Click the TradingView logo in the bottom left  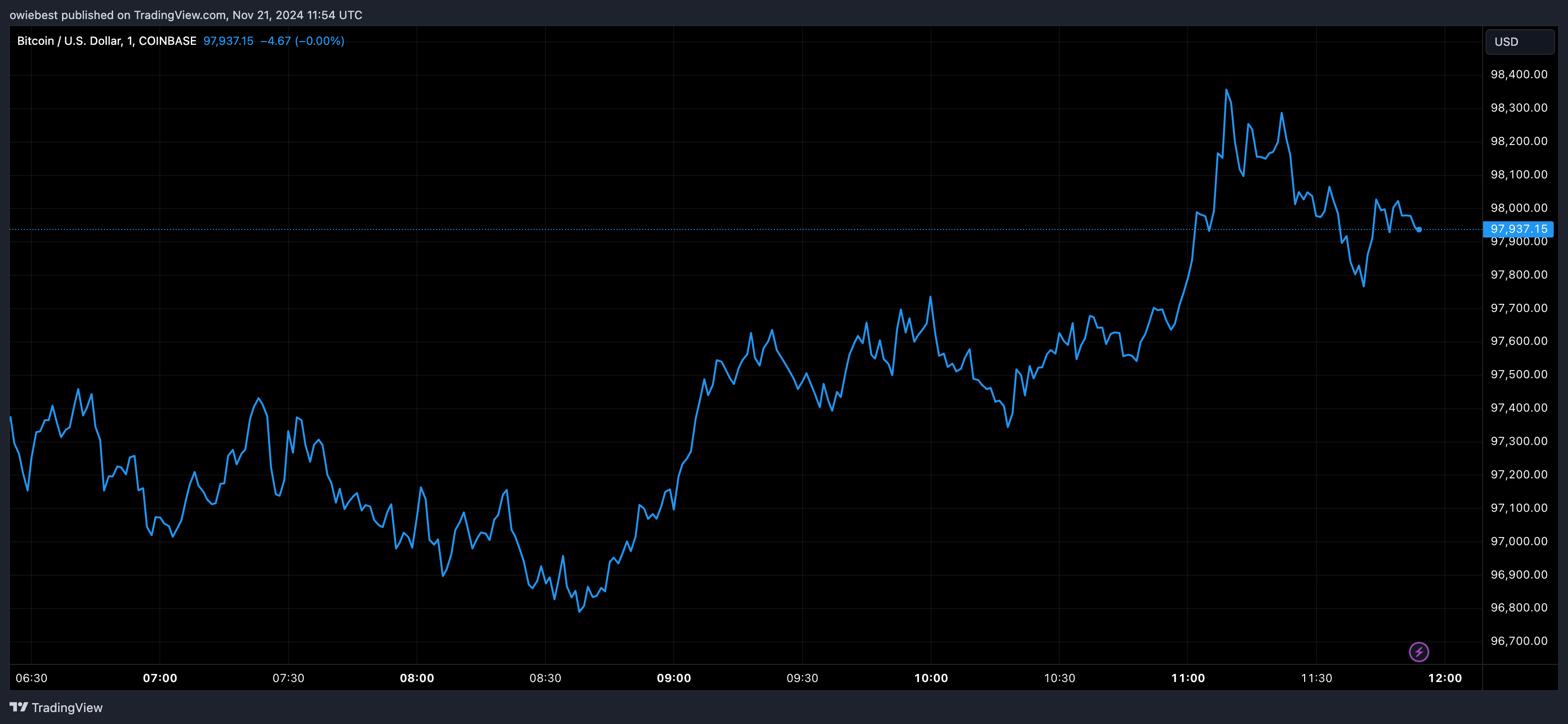tap(55, 708)
